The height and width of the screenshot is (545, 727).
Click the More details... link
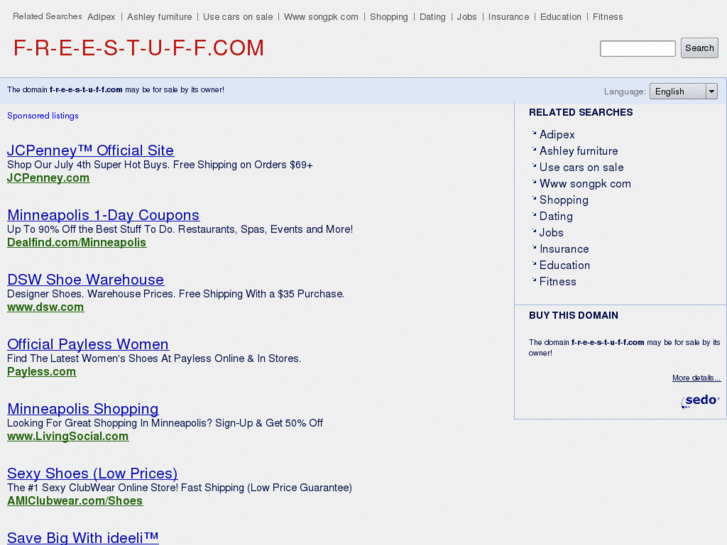tap(696, 378)
